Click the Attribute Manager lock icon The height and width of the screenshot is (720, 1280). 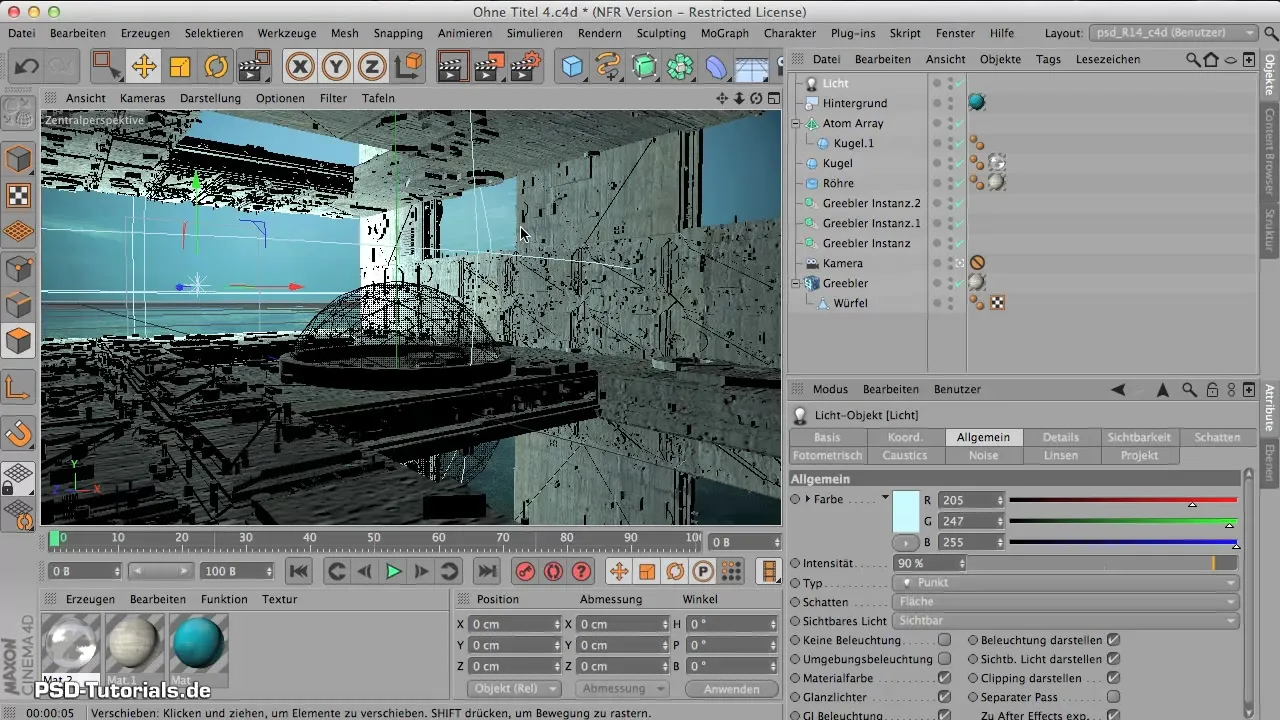click(x=1212, y=389)
